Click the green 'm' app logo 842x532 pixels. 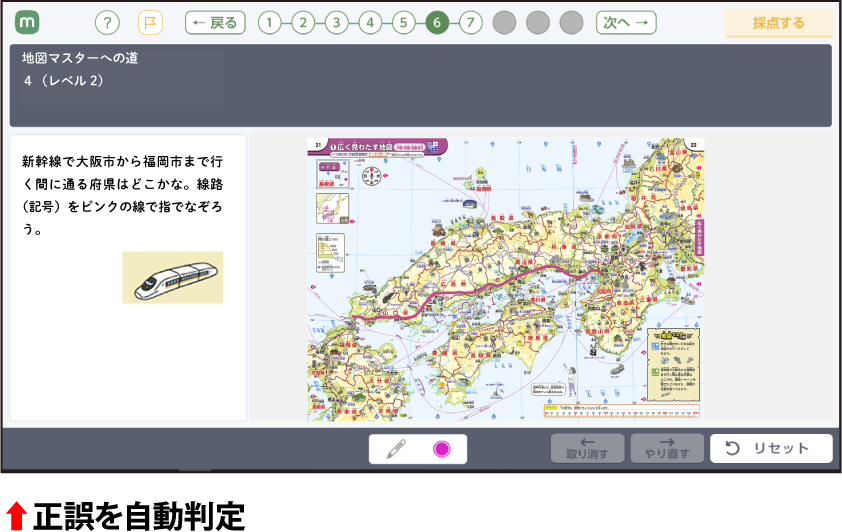coord(27,22)
